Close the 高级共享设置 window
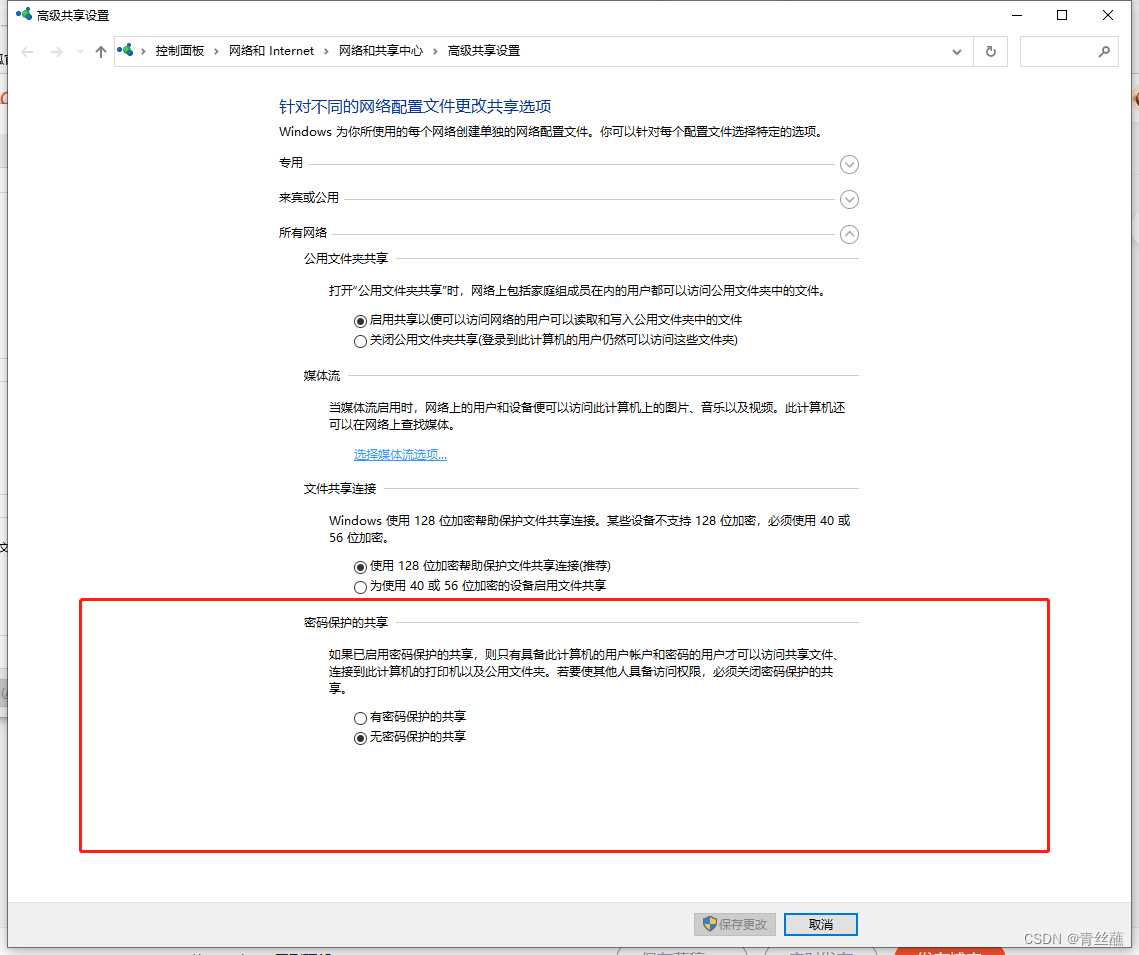The image size is (1139, 955). [x=1107, y=15]
